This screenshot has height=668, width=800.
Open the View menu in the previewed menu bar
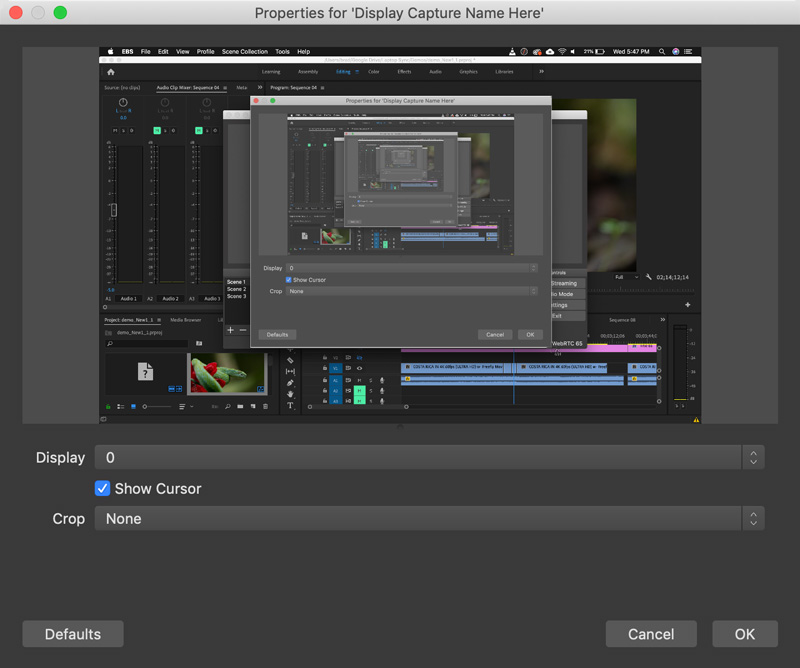click(183, 52)
